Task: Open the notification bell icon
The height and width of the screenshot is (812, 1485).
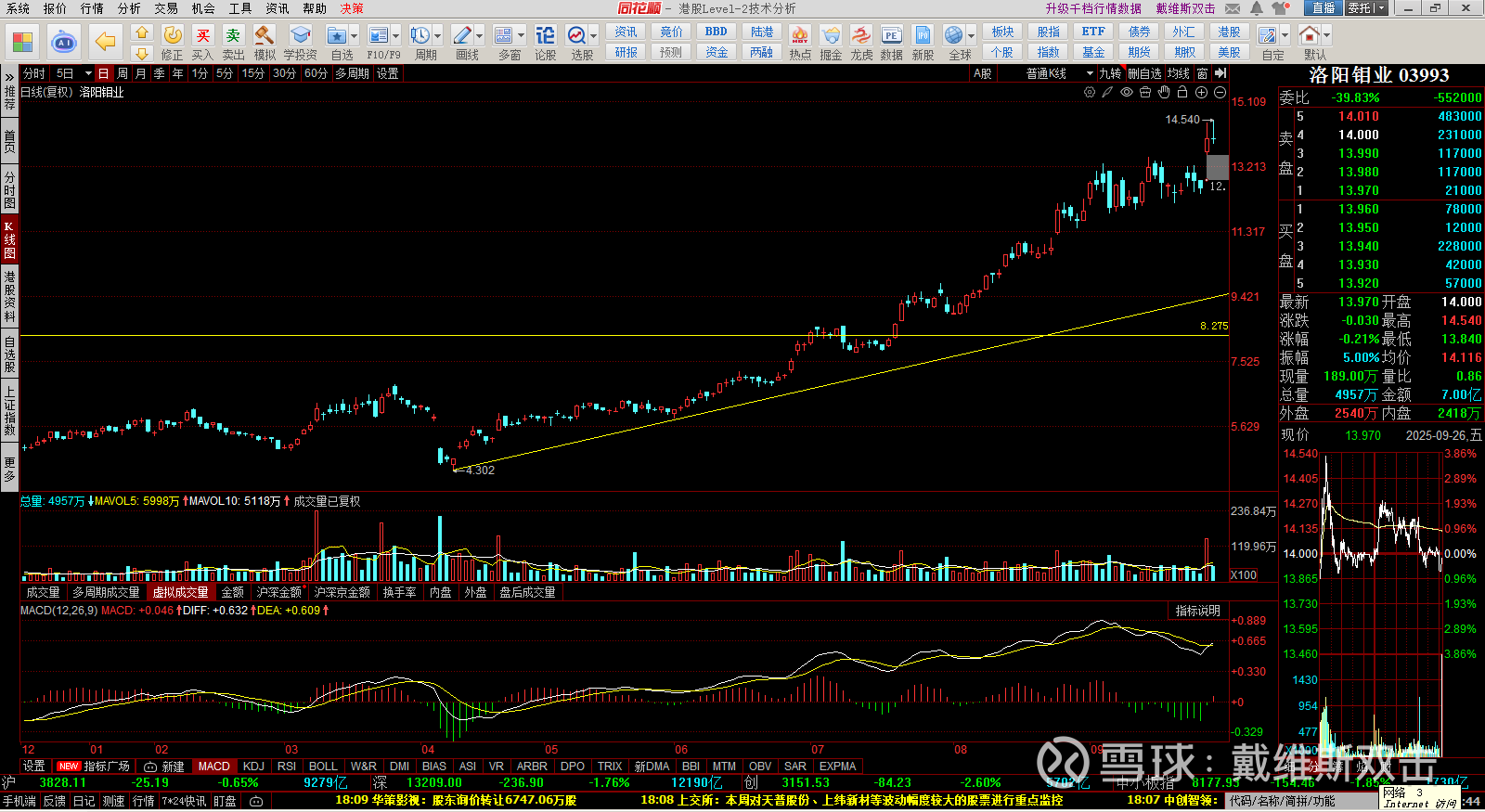Action: click(x=1256, y=8)
